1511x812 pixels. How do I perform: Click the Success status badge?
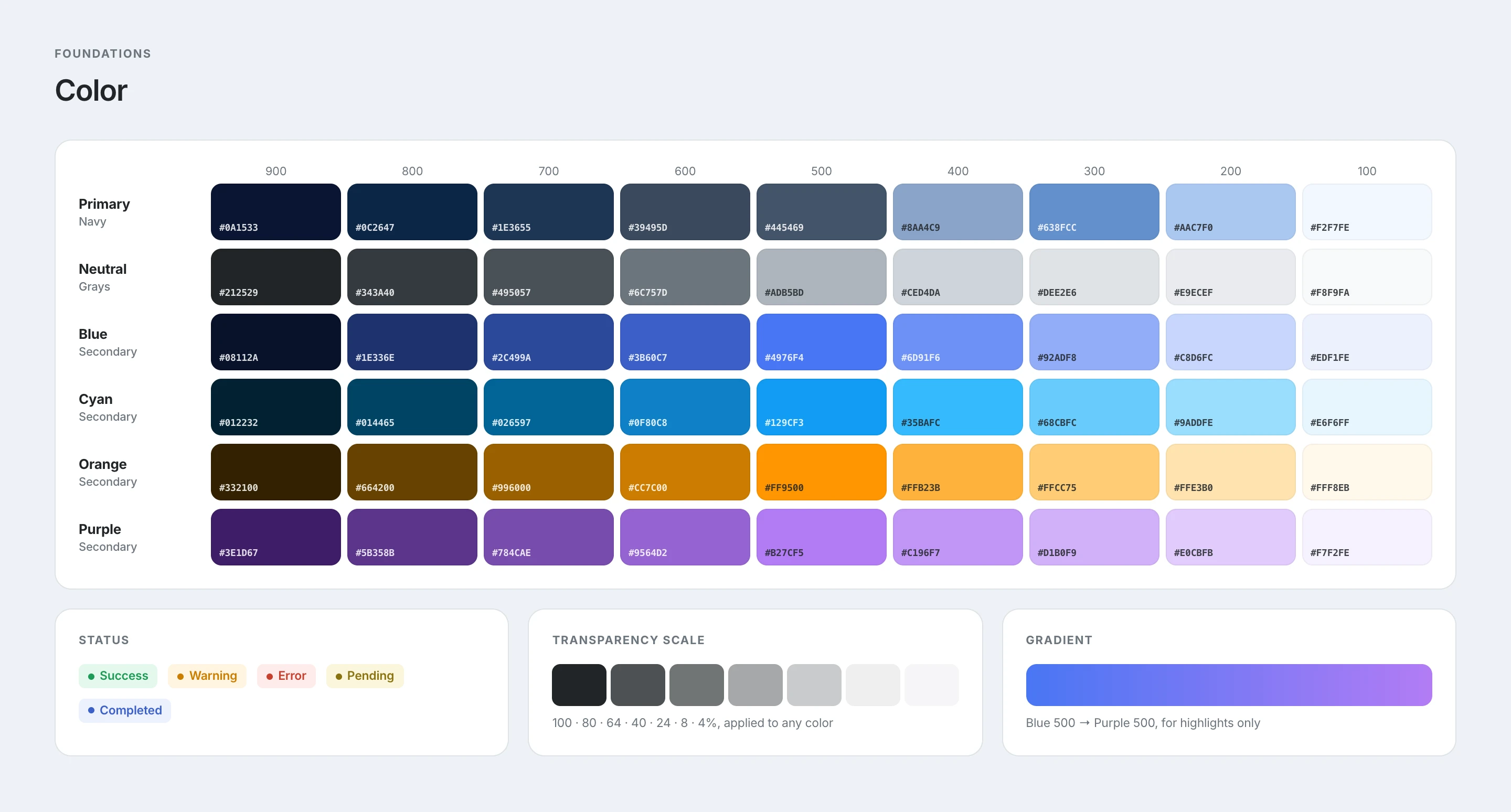118,676
